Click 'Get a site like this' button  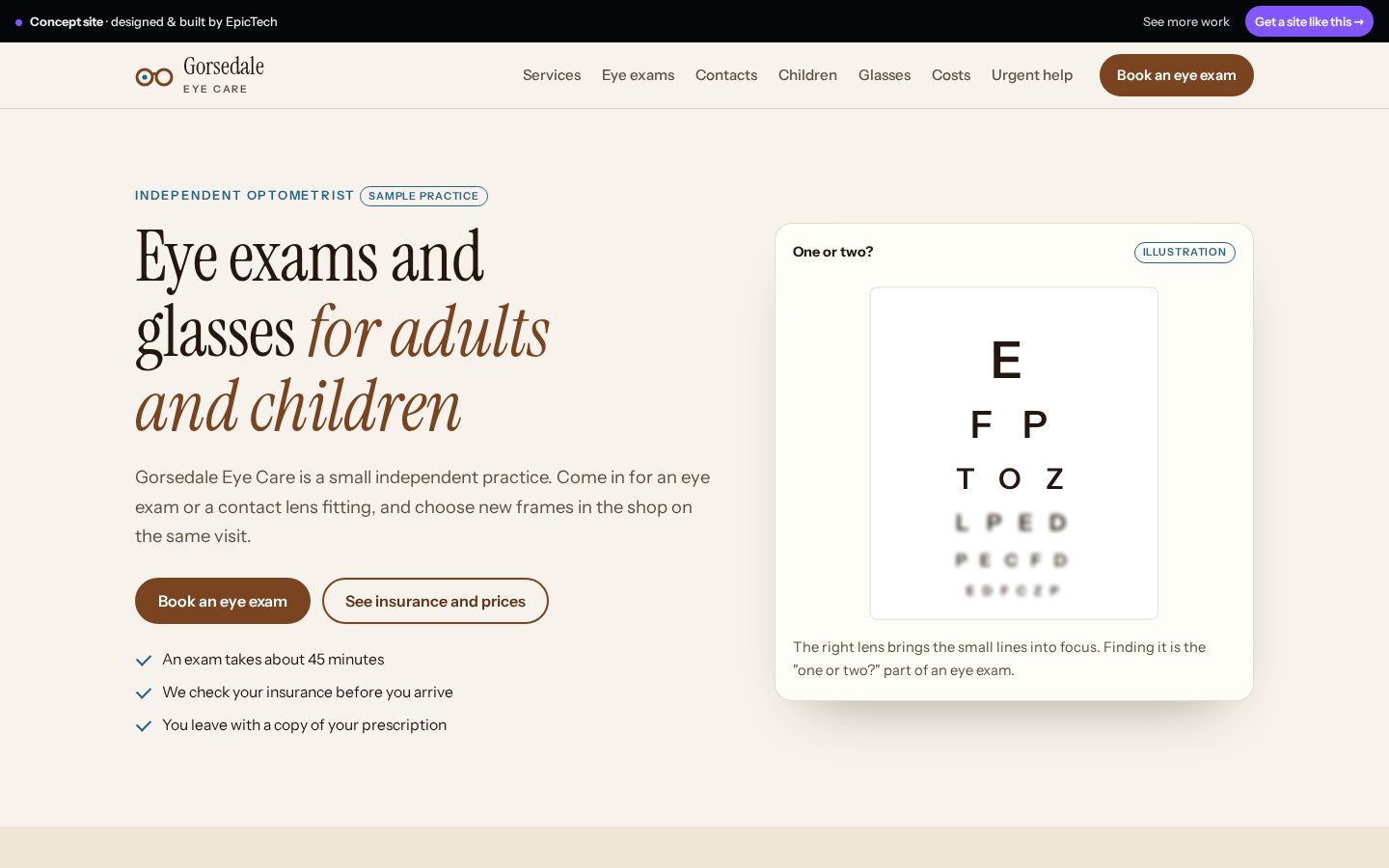[1309, 21]
